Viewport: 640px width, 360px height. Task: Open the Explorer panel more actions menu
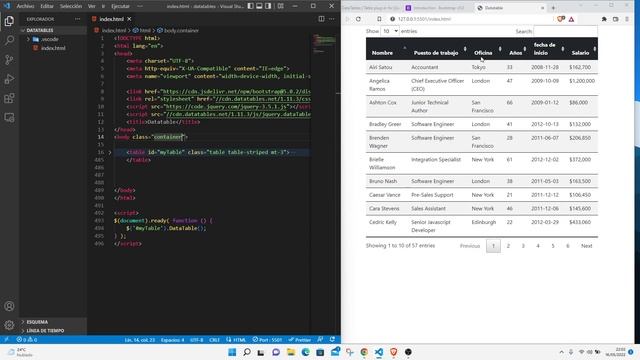[x=78, y=19]
